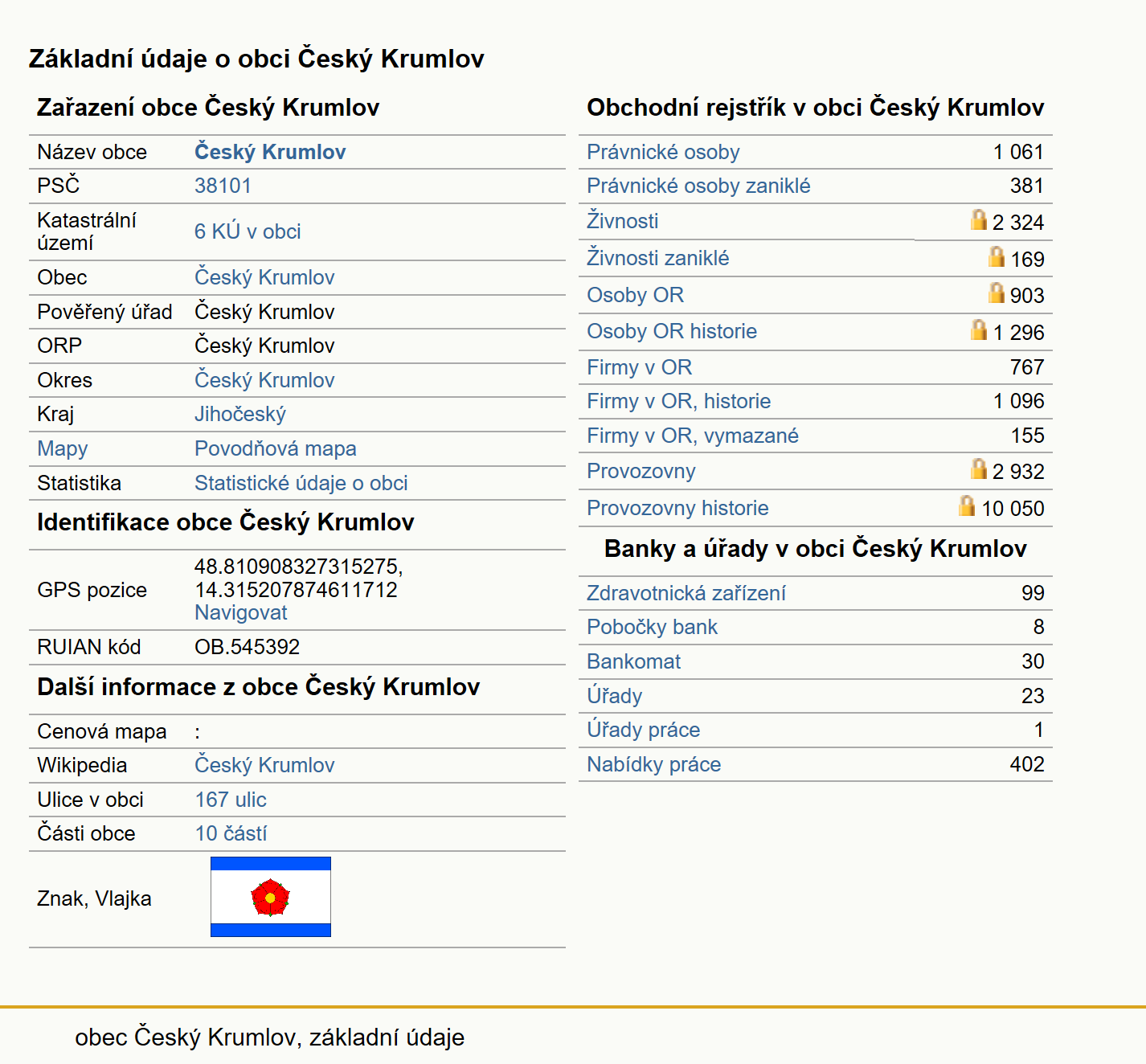Viewport: 1146px width, 1064px height.
Task: Click the count 30 for Bankomat
Action: [x=1033, y=661]
